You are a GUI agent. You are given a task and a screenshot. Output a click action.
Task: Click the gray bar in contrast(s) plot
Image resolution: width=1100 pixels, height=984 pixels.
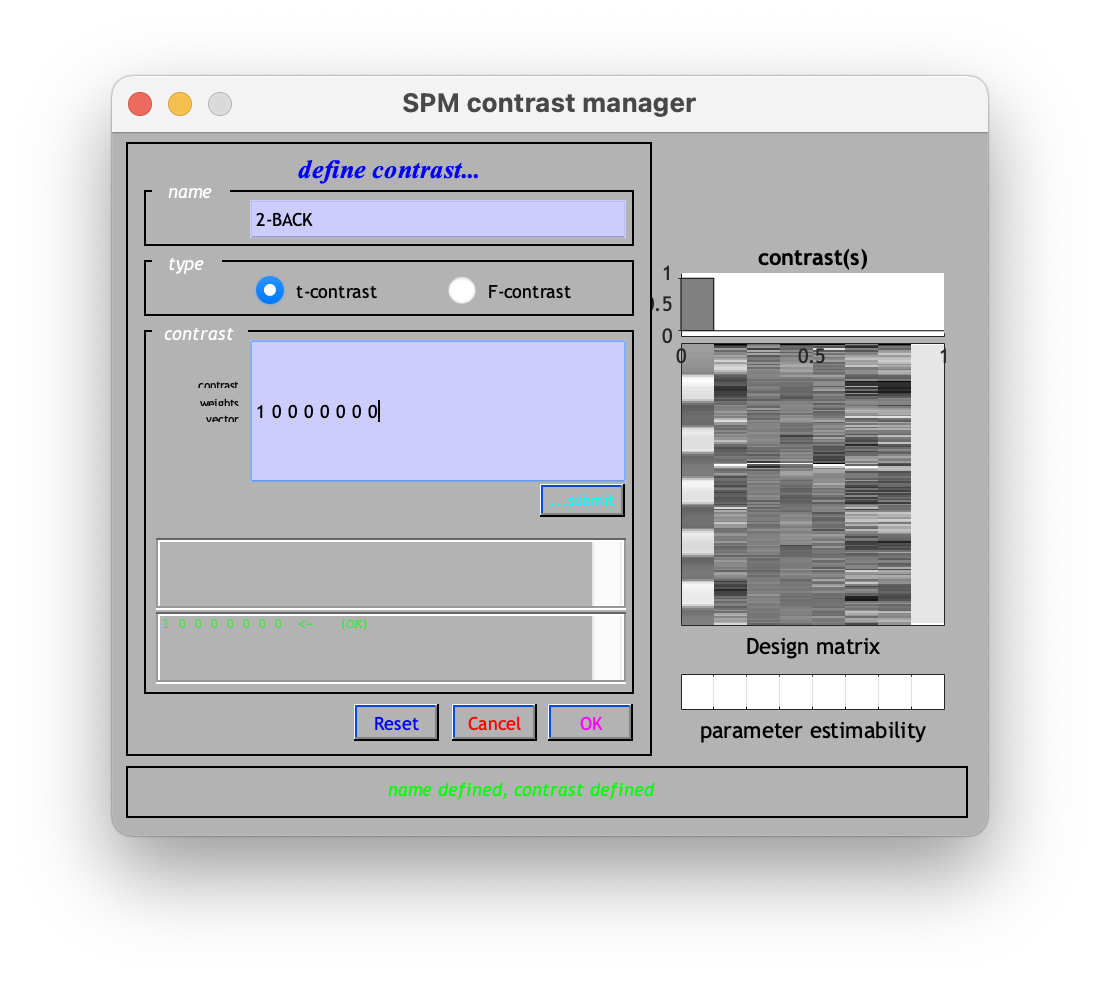point(697,304)
